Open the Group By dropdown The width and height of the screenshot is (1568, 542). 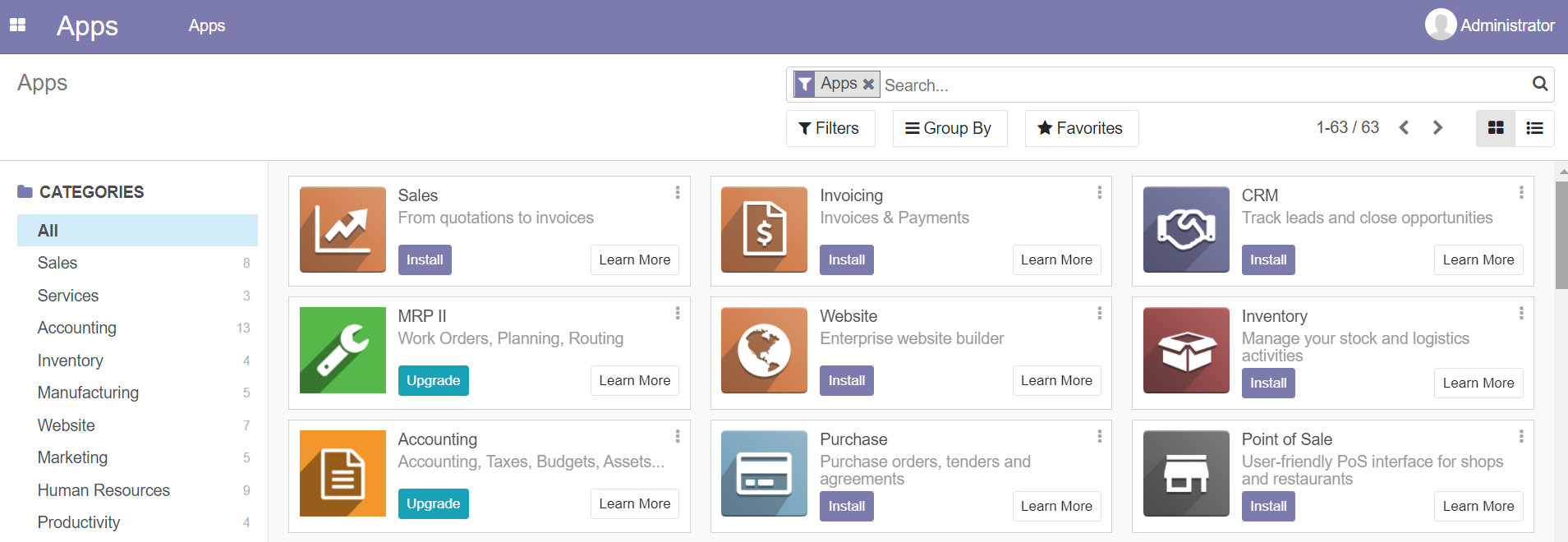coord(950,128)
